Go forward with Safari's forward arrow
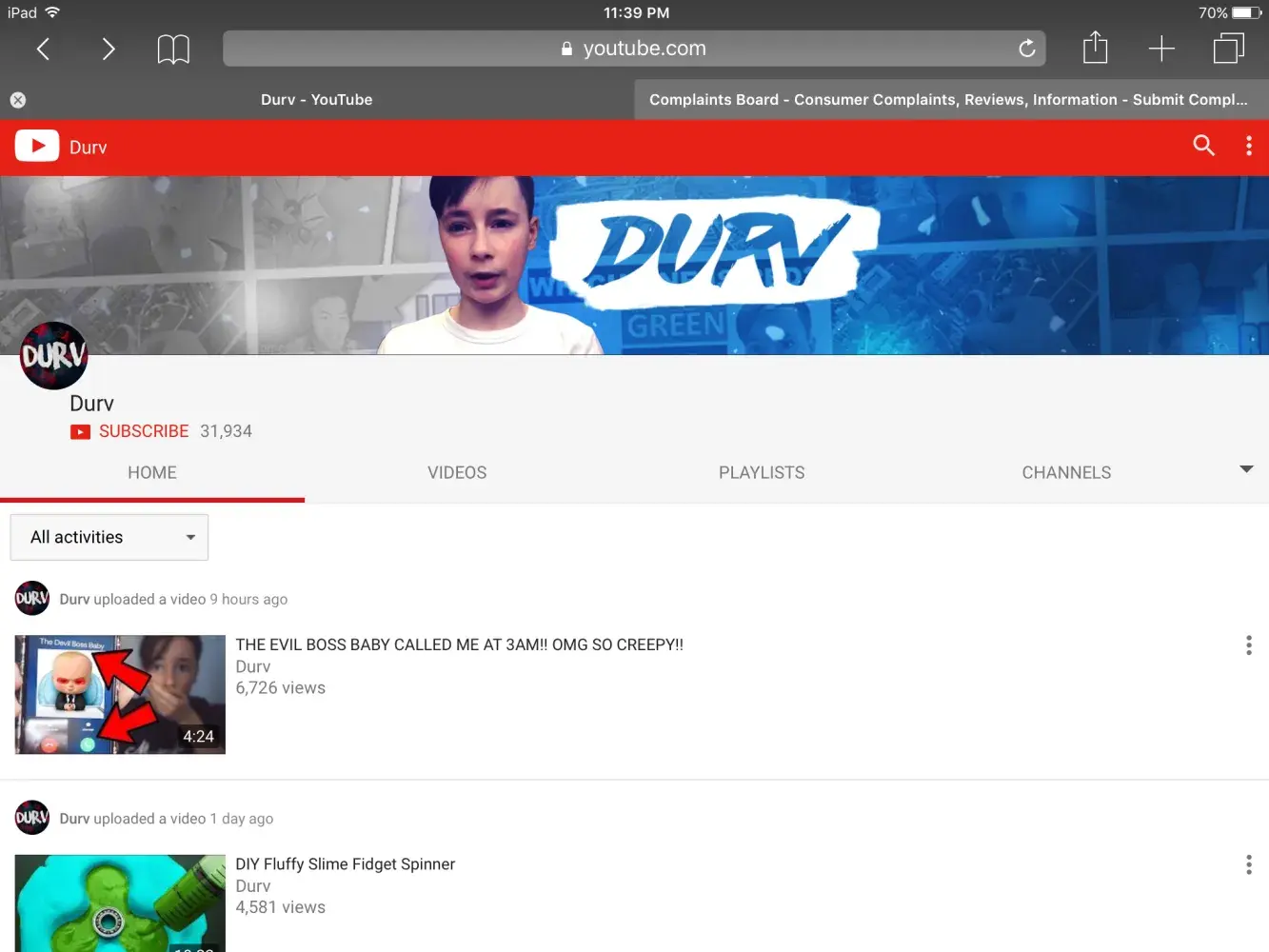 pos(108,49)
